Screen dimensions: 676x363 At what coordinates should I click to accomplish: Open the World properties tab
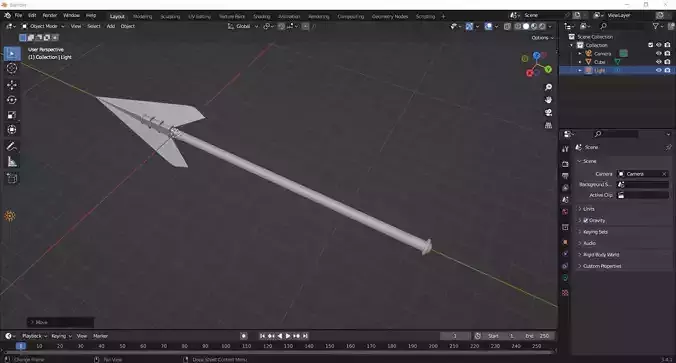tap(565, 212)
